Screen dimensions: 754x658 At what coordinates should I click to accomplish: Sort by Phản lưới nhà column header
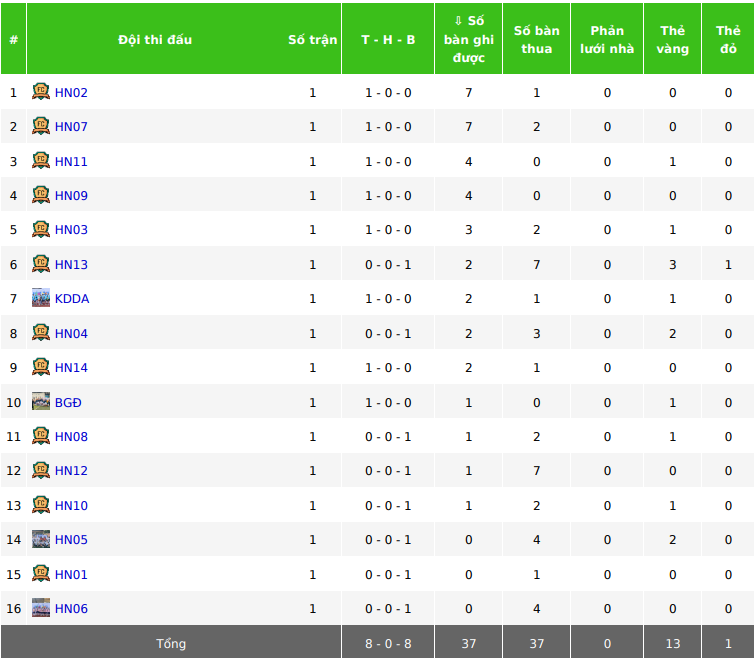(607, 39)
